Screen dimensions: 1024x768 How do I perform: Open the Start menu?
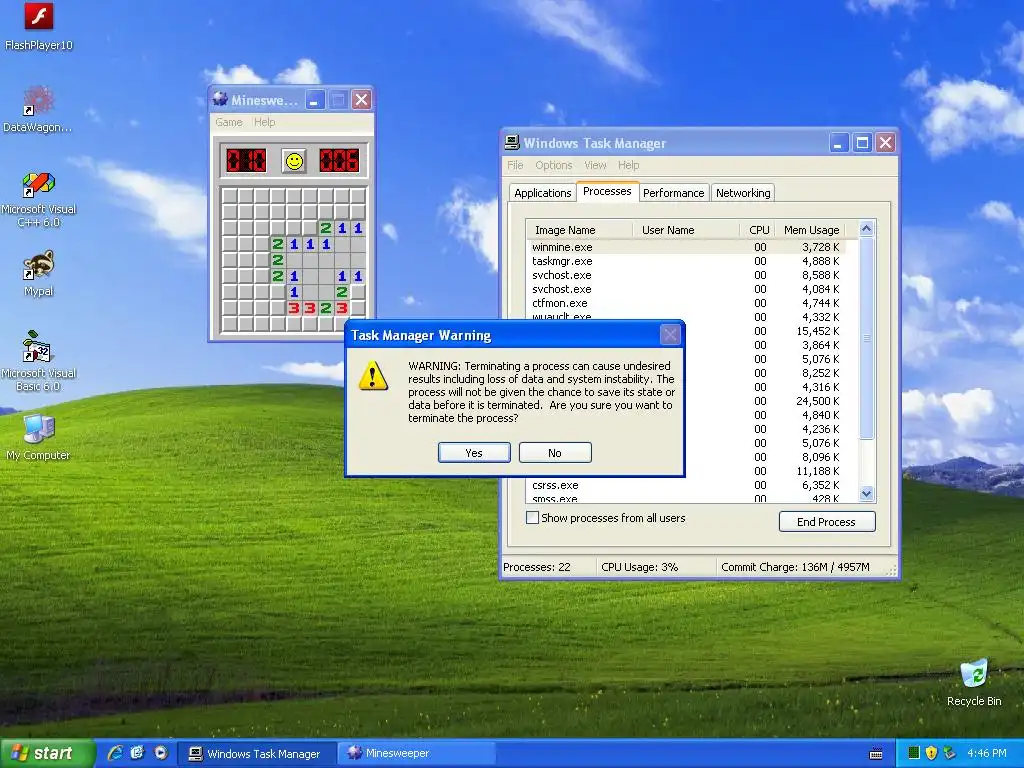coord(46,754)
